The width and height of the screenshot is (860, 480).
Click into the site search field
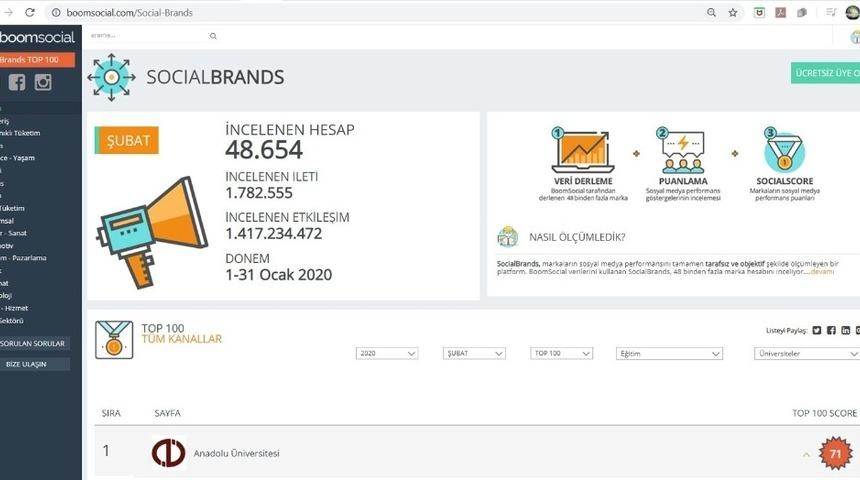[145, 36]
